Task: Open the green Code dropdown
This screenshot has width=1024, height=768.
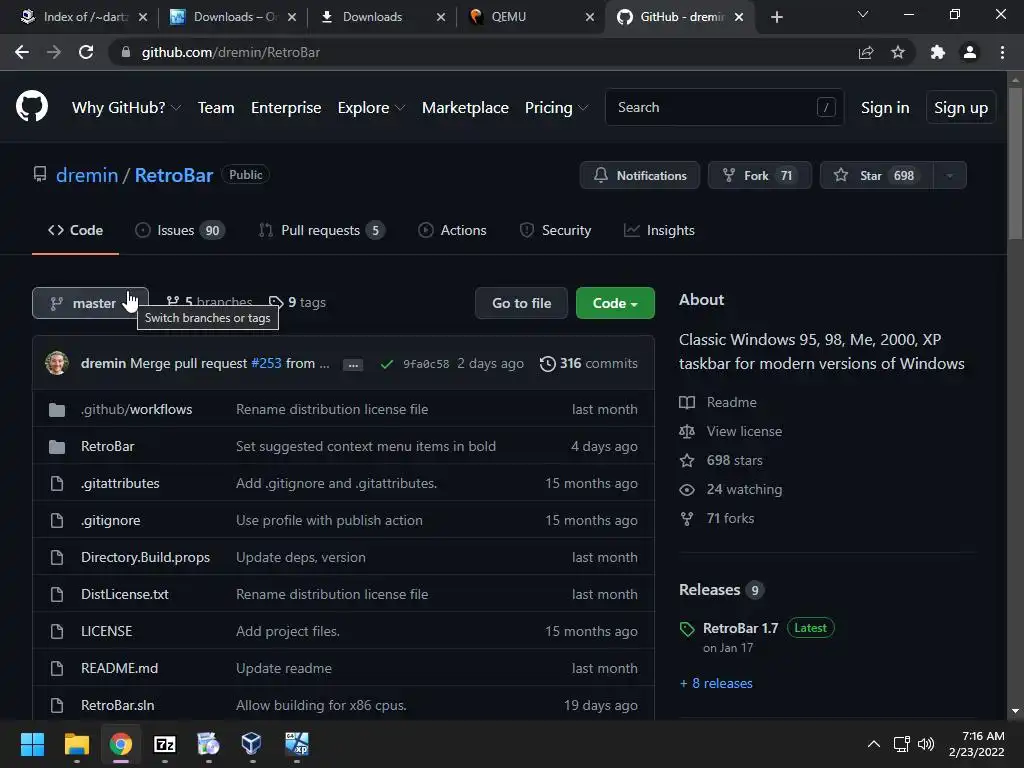Action: pos(615,303)
